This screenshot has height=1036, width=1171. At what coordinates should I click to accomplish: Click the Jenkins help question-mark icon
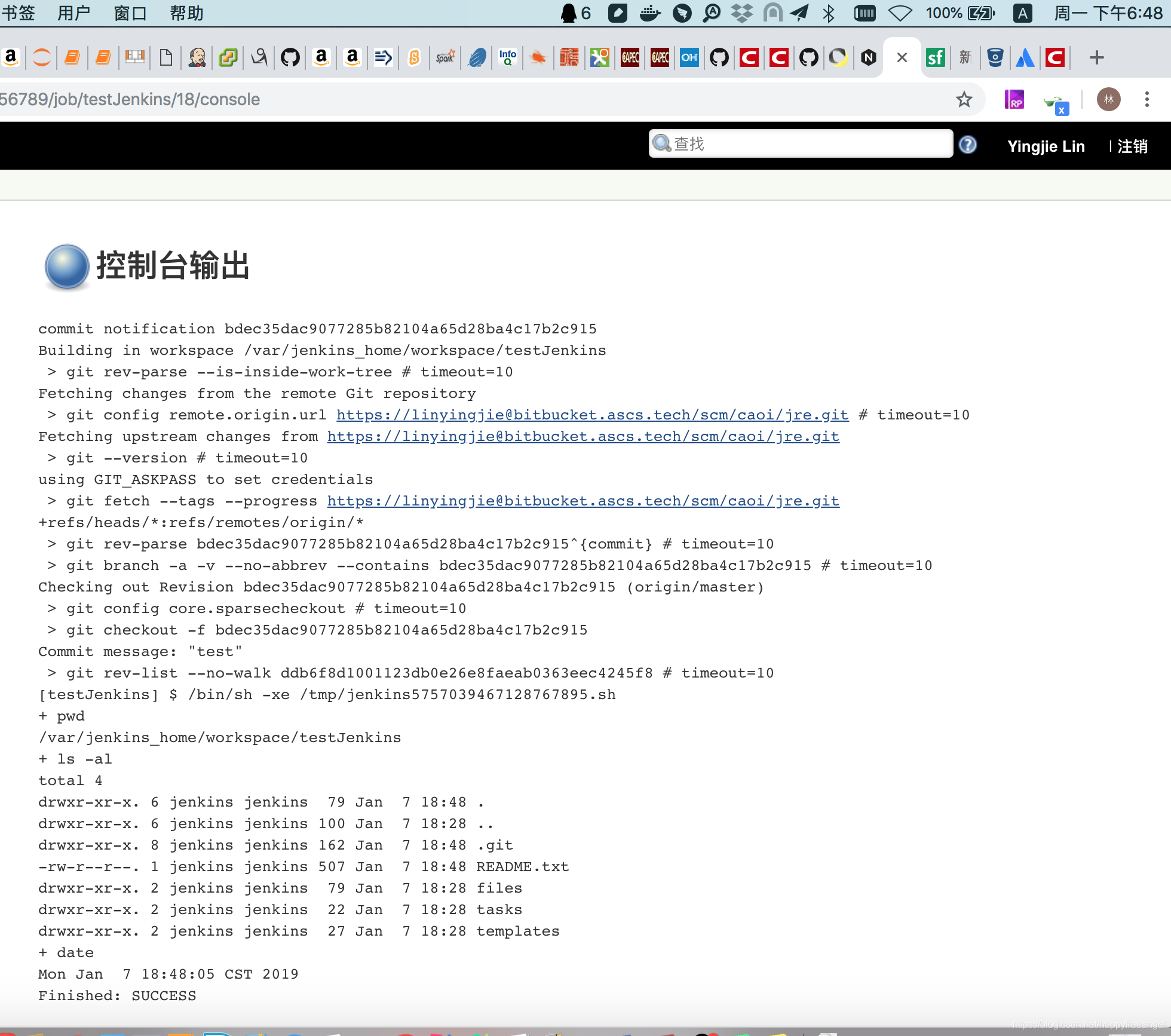coord(967,145)
